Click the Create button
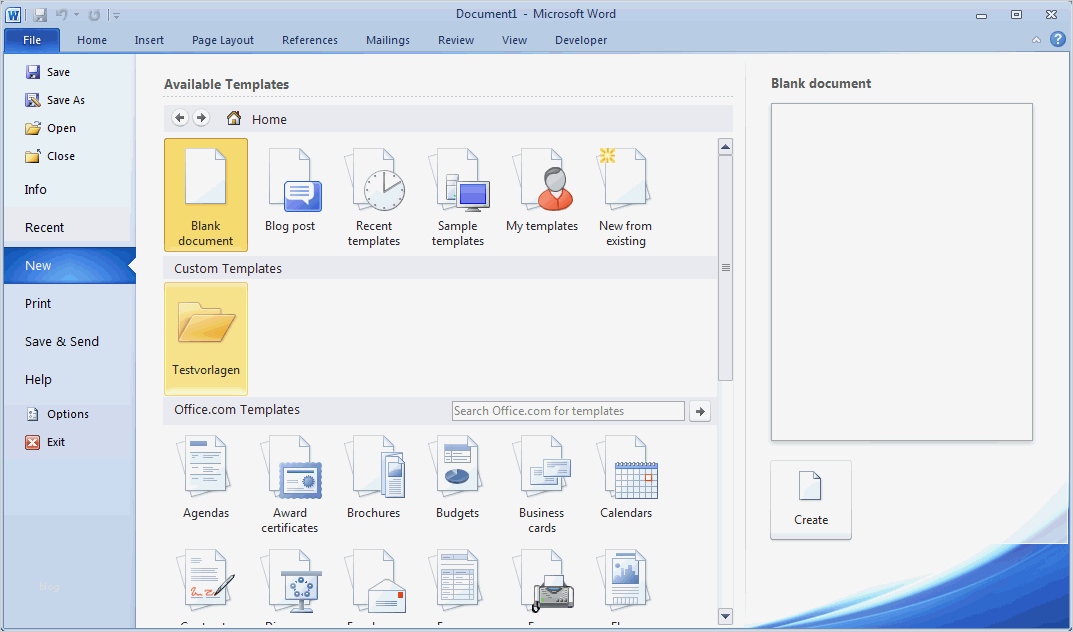This screenshot has width=1073, height=632. tap(811, 500)
